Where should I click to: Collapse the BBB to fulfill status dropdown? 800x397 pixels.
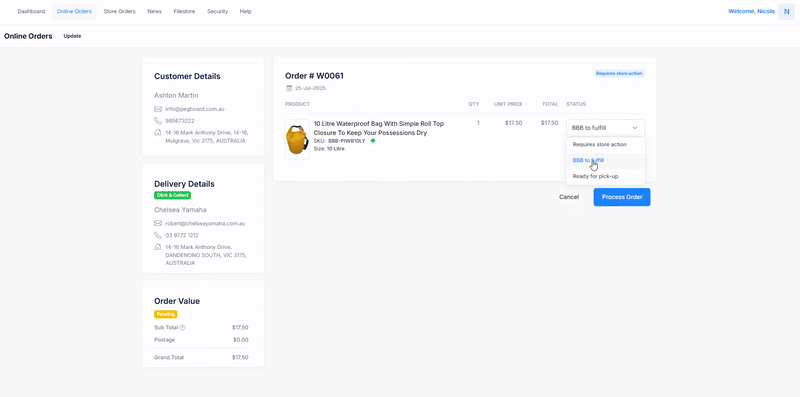605,128
